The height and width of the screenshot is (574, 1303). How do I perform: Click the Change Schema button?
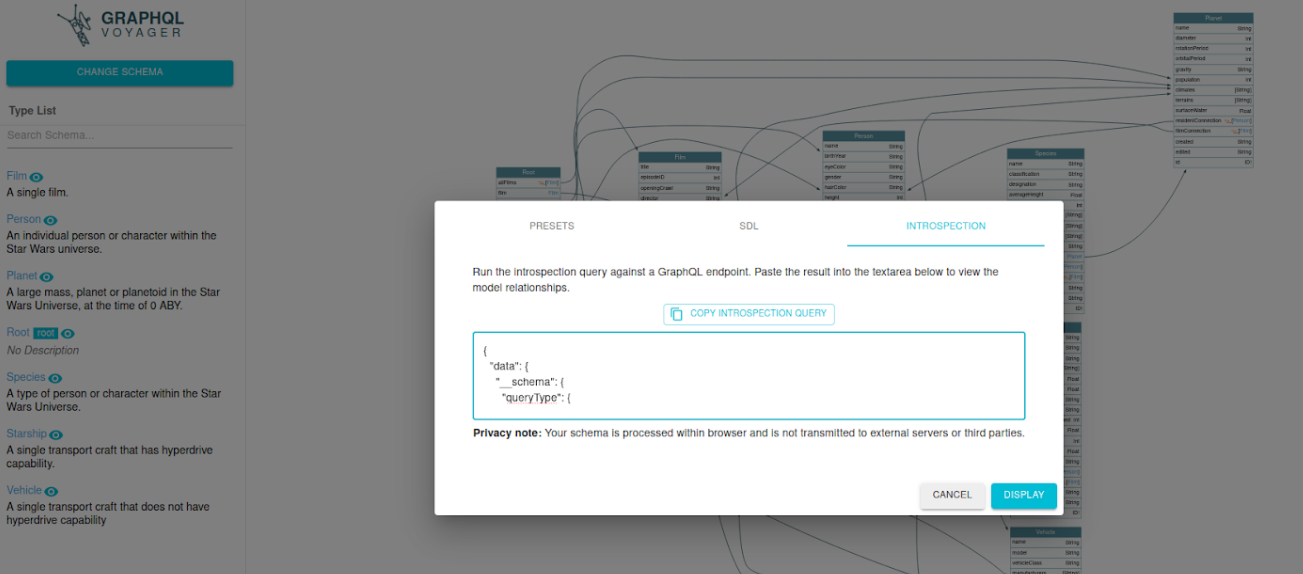pos(120,72)
